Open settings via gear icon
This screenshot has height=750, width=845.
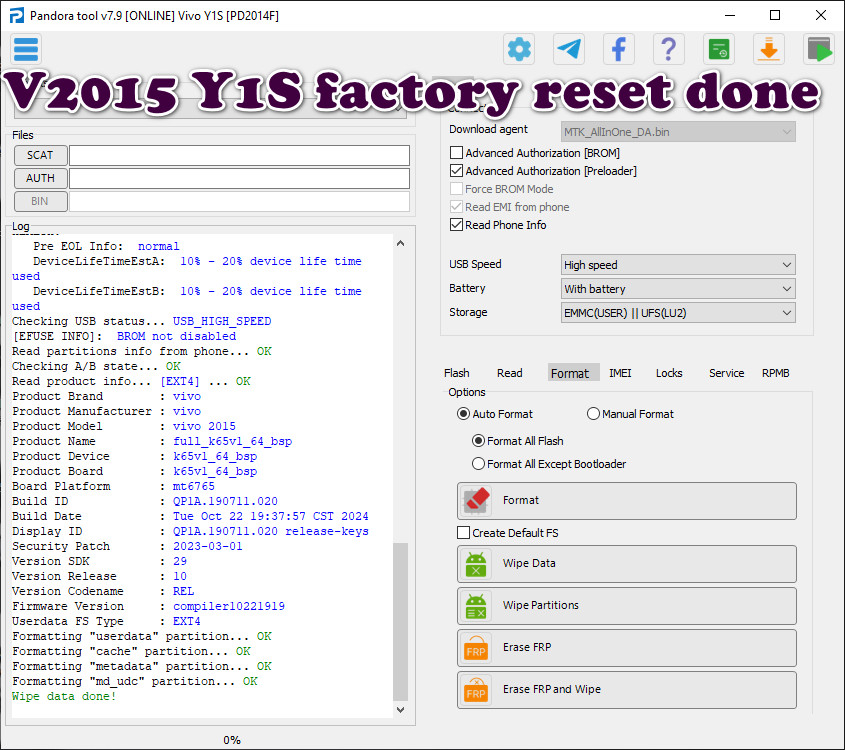519,50
